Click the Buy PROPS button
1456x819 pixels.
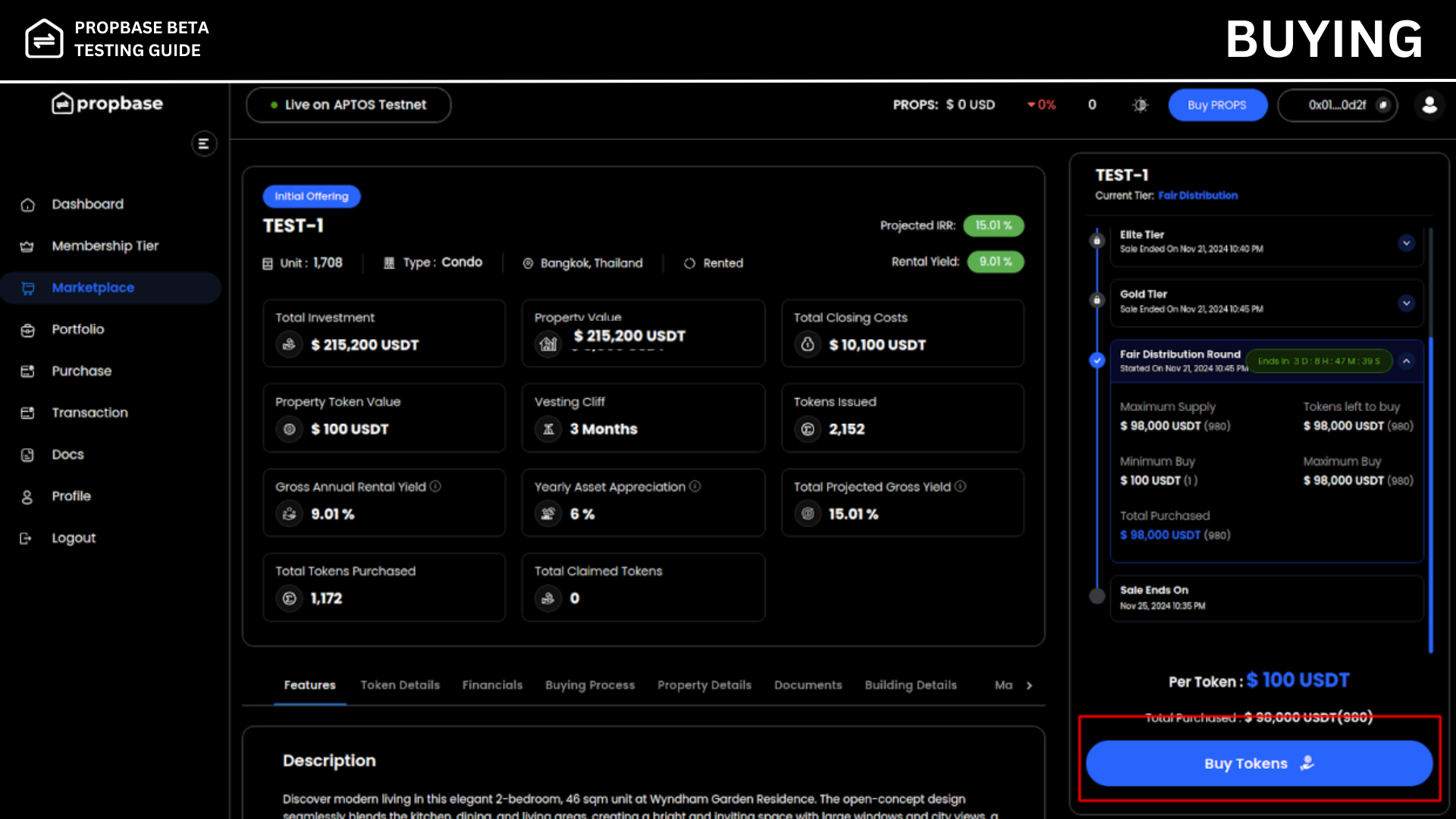click(1216, 105)
